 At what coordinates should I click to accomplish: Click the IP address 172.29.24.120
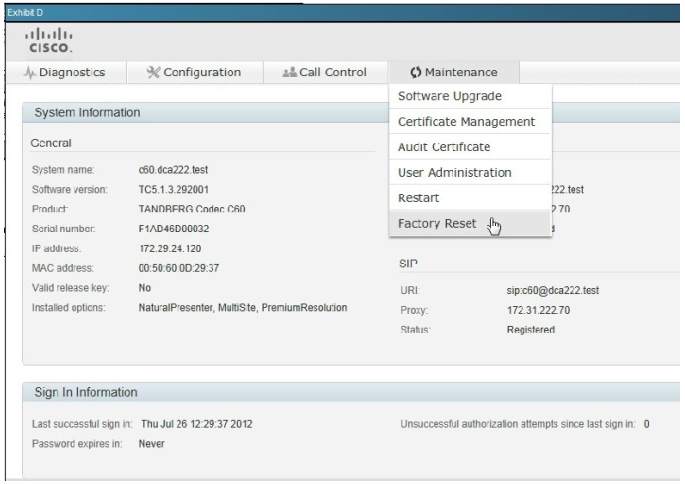pyautogui.click(x=170, y=247)
